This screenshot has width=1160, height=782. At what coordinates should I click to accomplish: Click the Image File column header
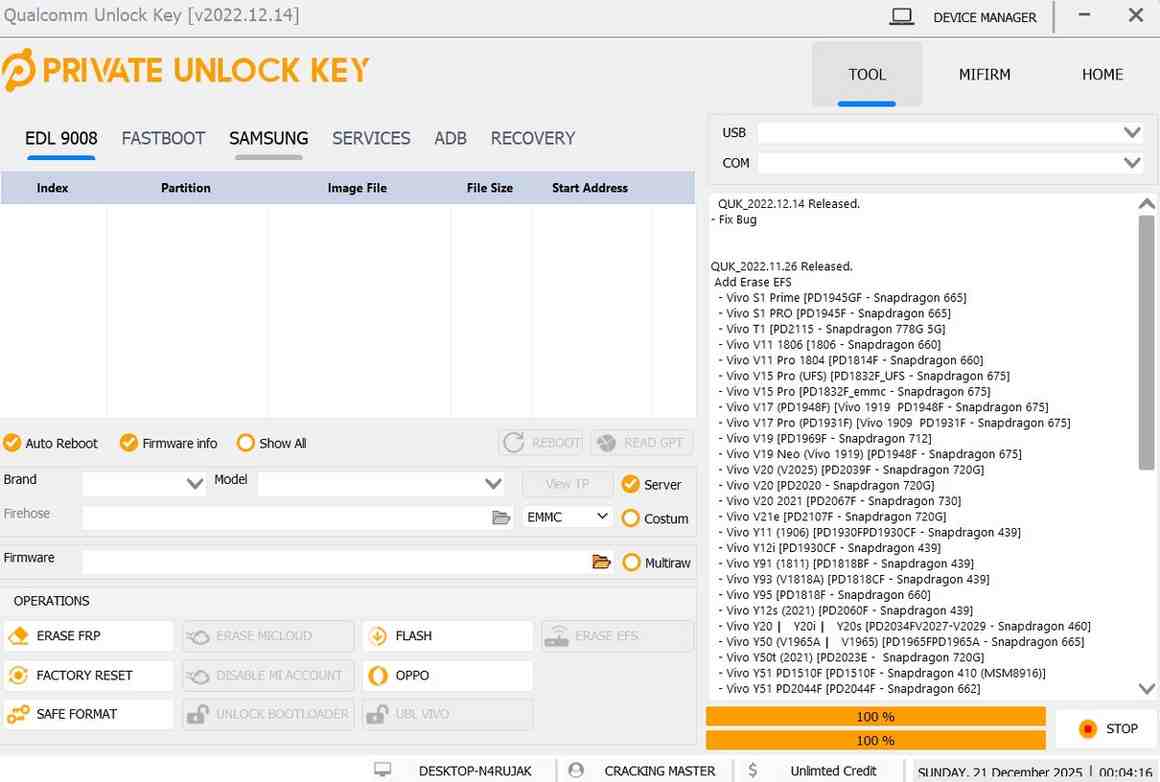point(357,188)
